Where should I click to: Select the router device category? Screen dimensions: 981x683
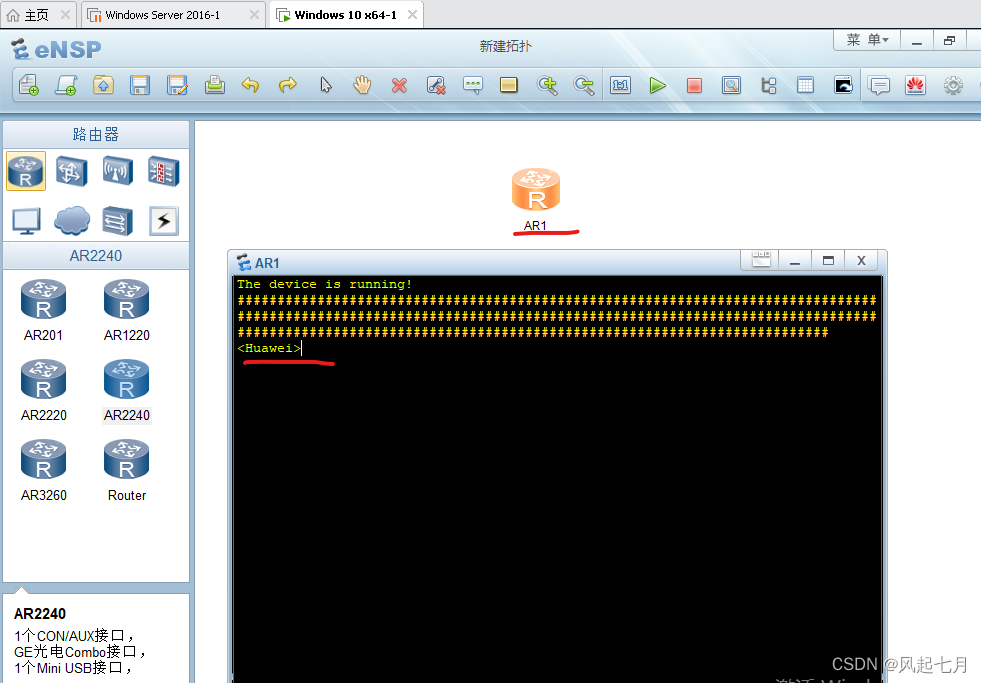point(26,171)
